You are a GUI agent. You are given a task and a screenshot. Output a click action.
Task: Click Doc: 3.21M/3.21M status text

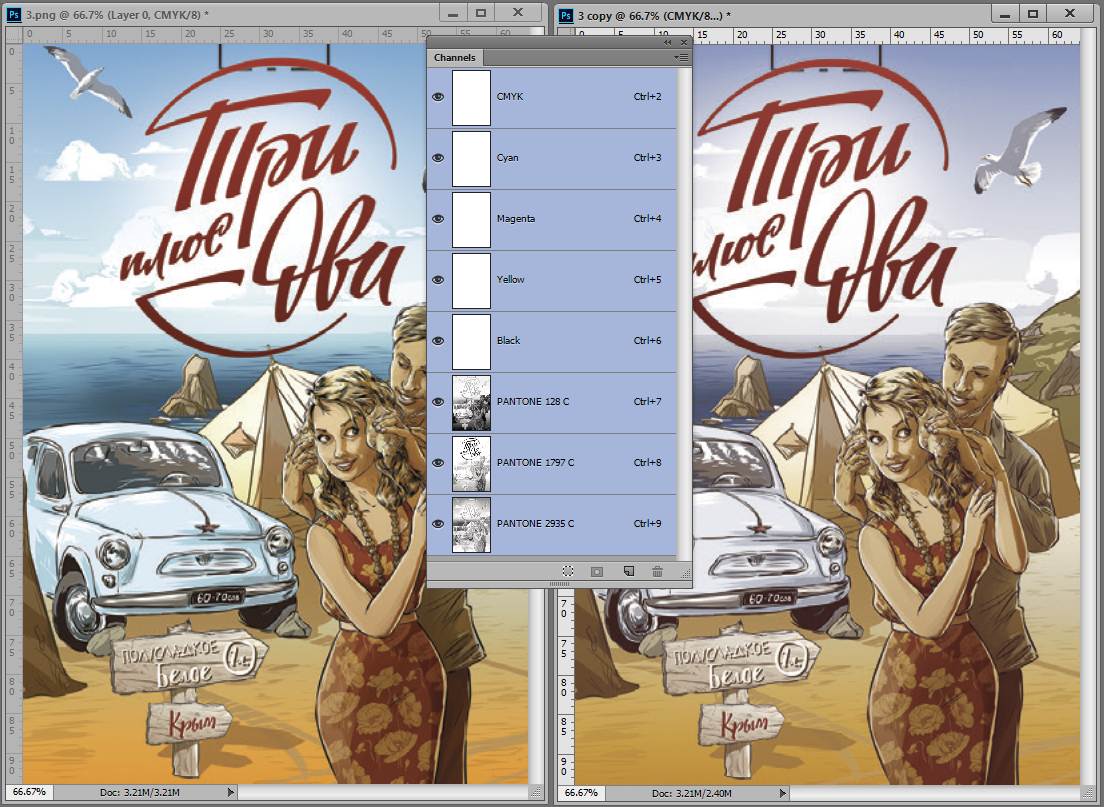(139, 792)
